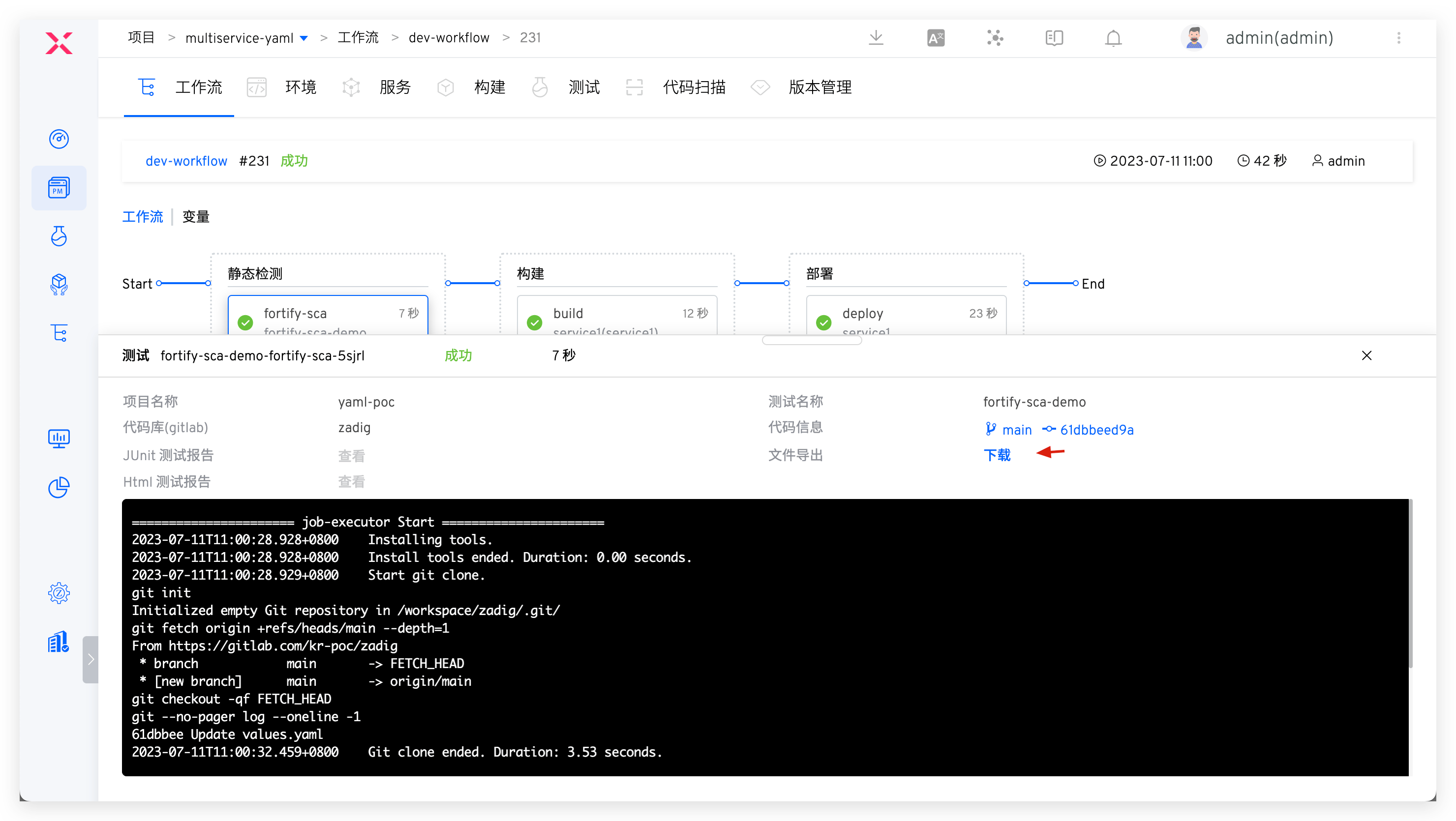
Task: Open system settings gear in sidebar
Action: coord(59,593)
